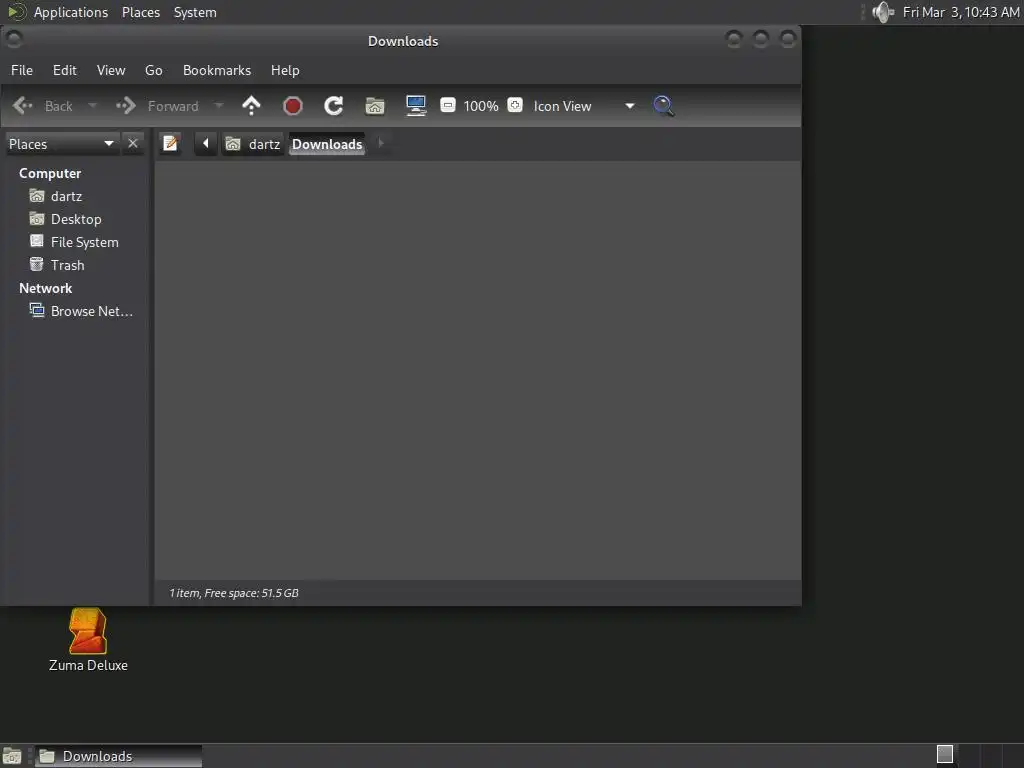Close the Places sidebar pane

click(x=133, y=143)
